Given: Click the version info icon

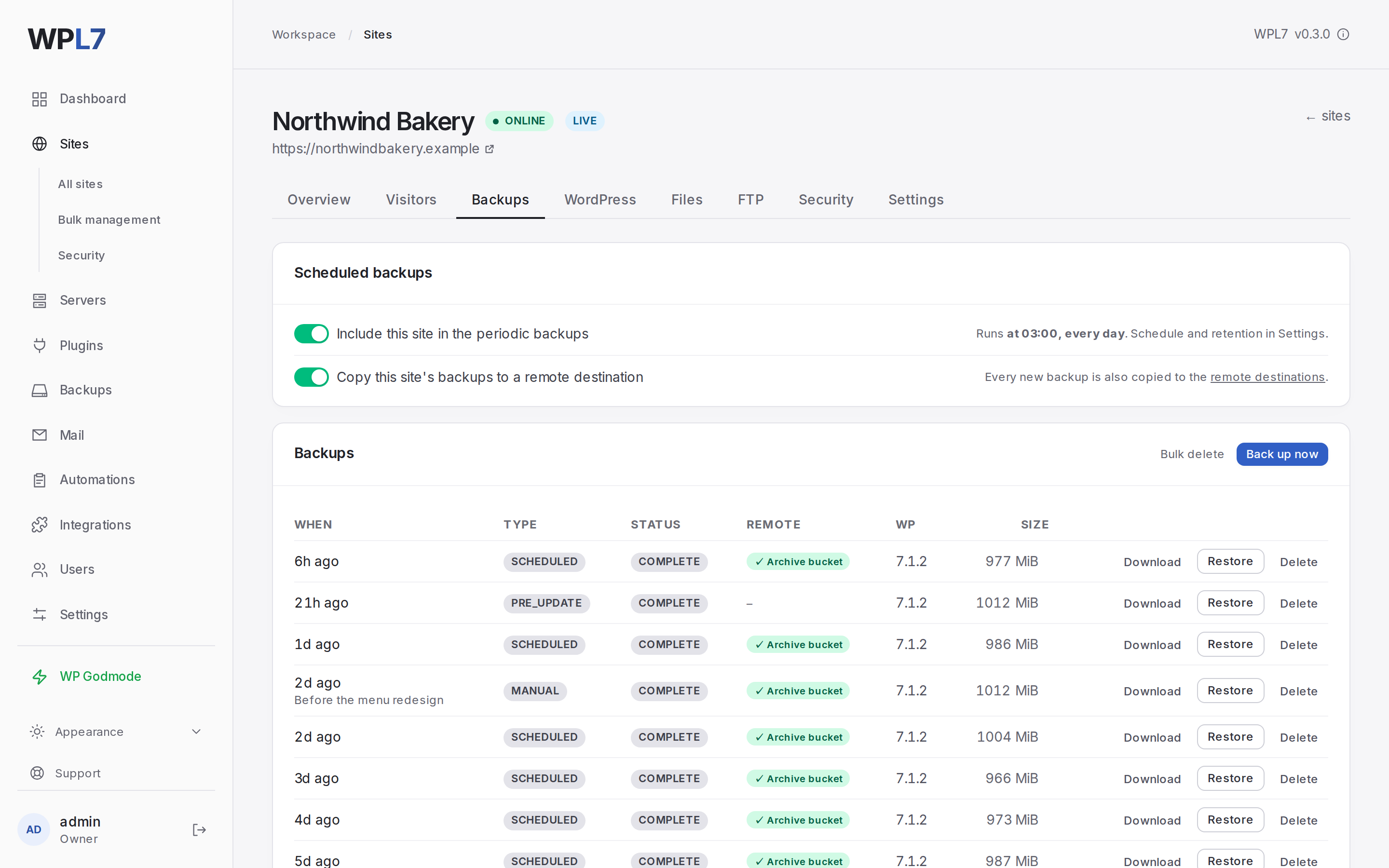Looking at the screenshot, I should tap(1343, 34).
